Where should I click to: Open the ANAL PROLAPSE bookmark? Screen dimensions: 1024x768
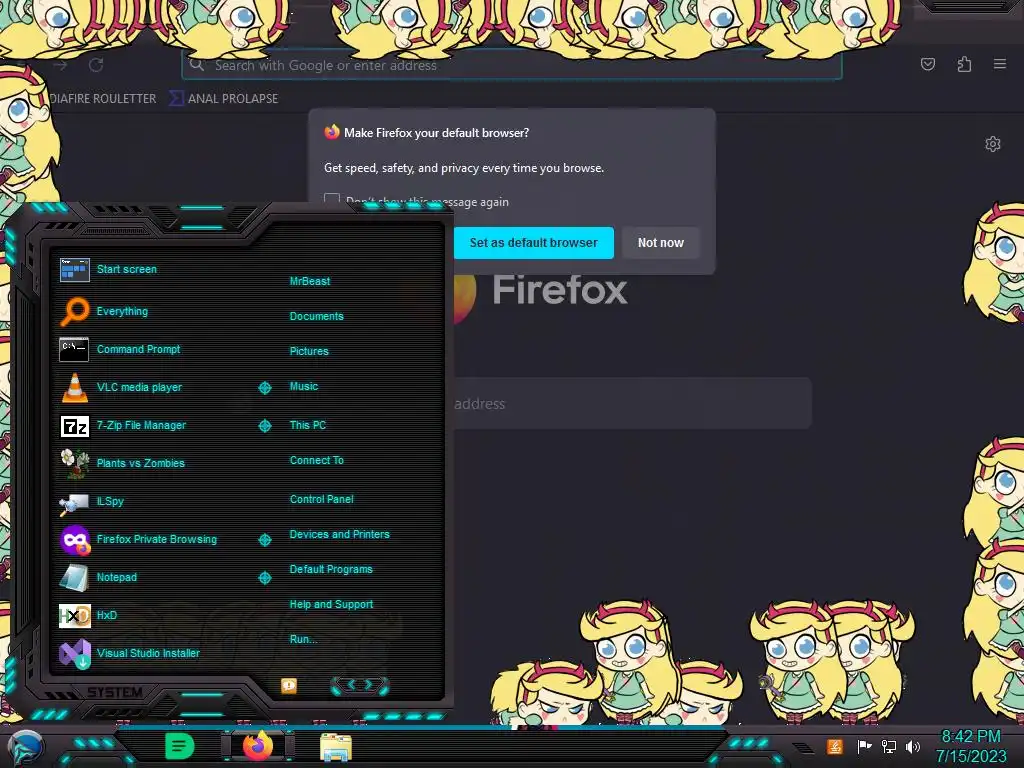tap(224, 99)
